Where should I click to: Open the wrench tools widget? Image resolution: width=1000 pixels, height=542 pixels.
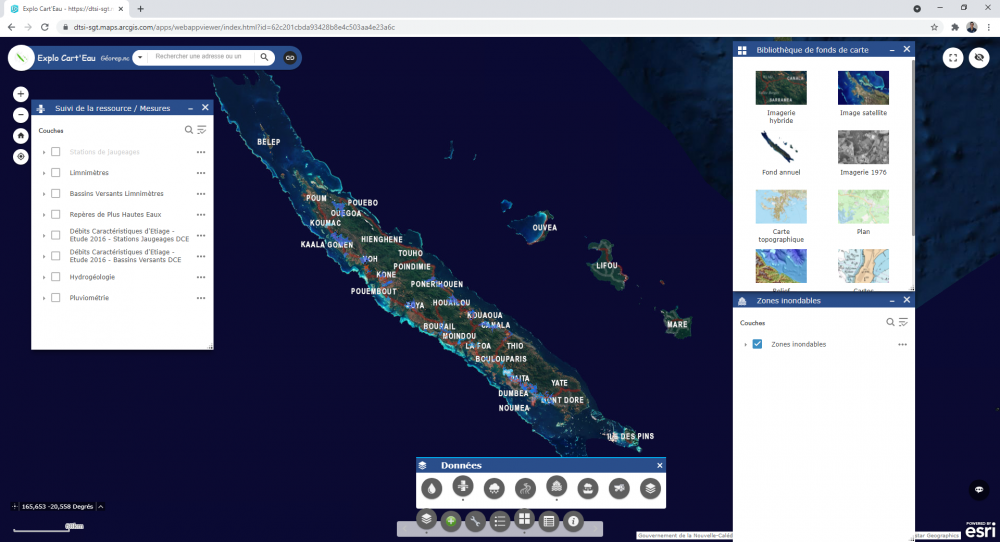pos(475,522)
